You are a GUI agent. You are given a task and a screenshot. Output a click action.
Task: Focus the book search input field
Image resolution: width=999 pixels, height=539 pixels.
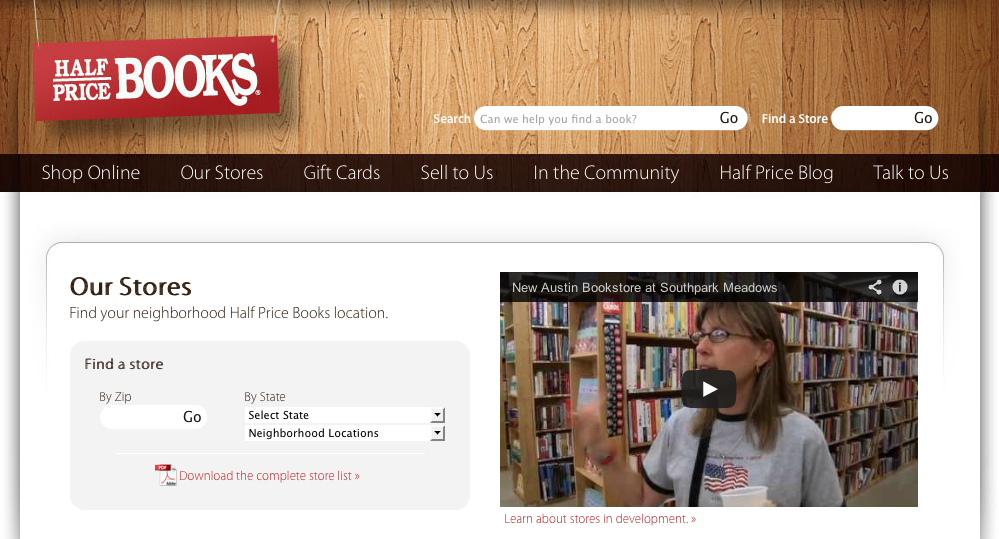tap(596, 119)
